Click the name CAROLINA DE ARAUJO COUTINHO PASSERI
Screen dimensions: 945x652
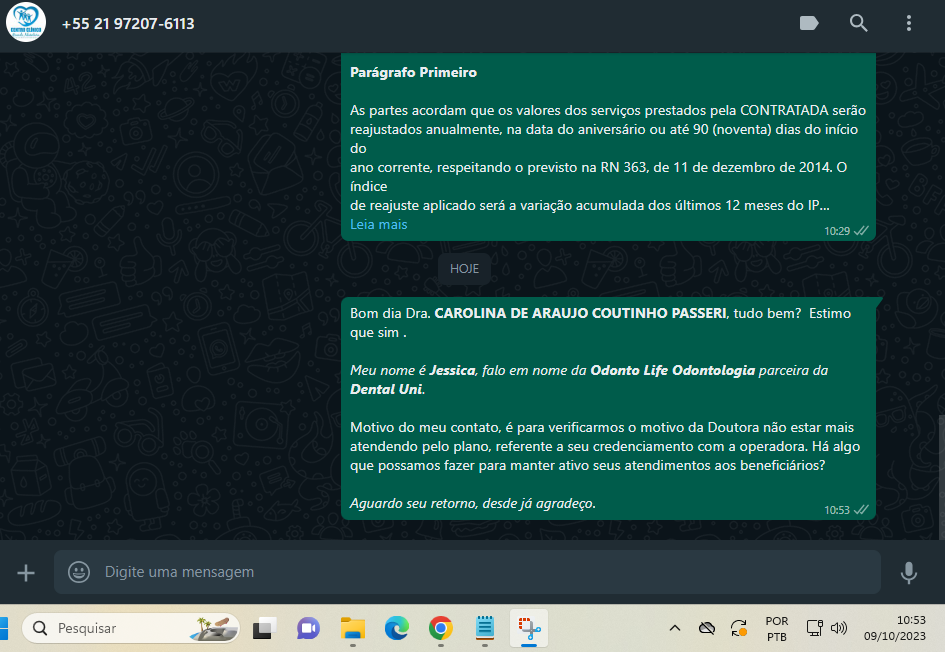coord(580,313)
